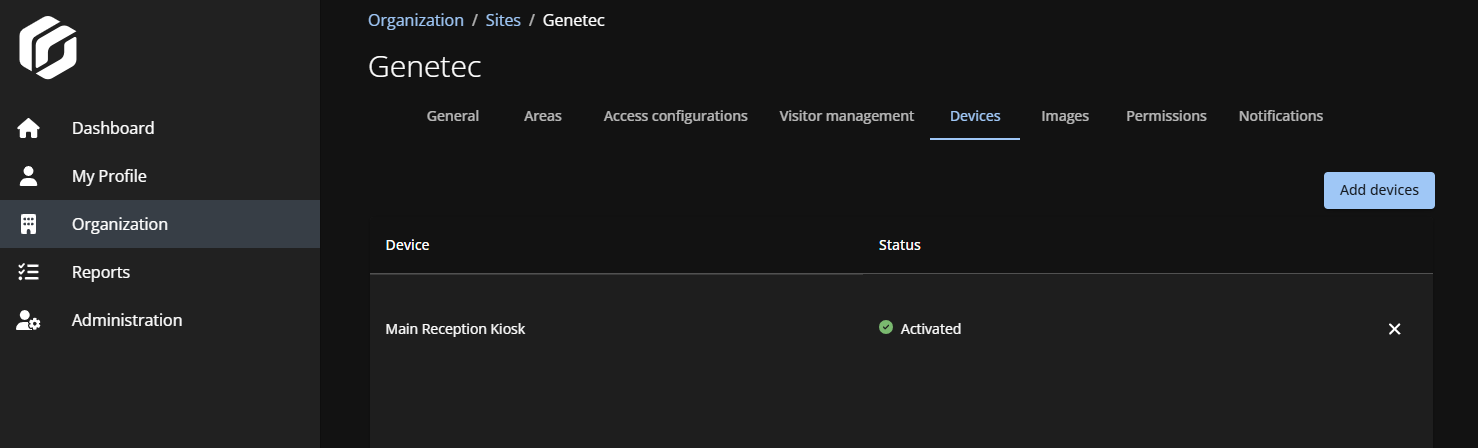Screen dimensions: 1478x448
Task: Go to the Access configurations tab
Action: coord(675,116)
